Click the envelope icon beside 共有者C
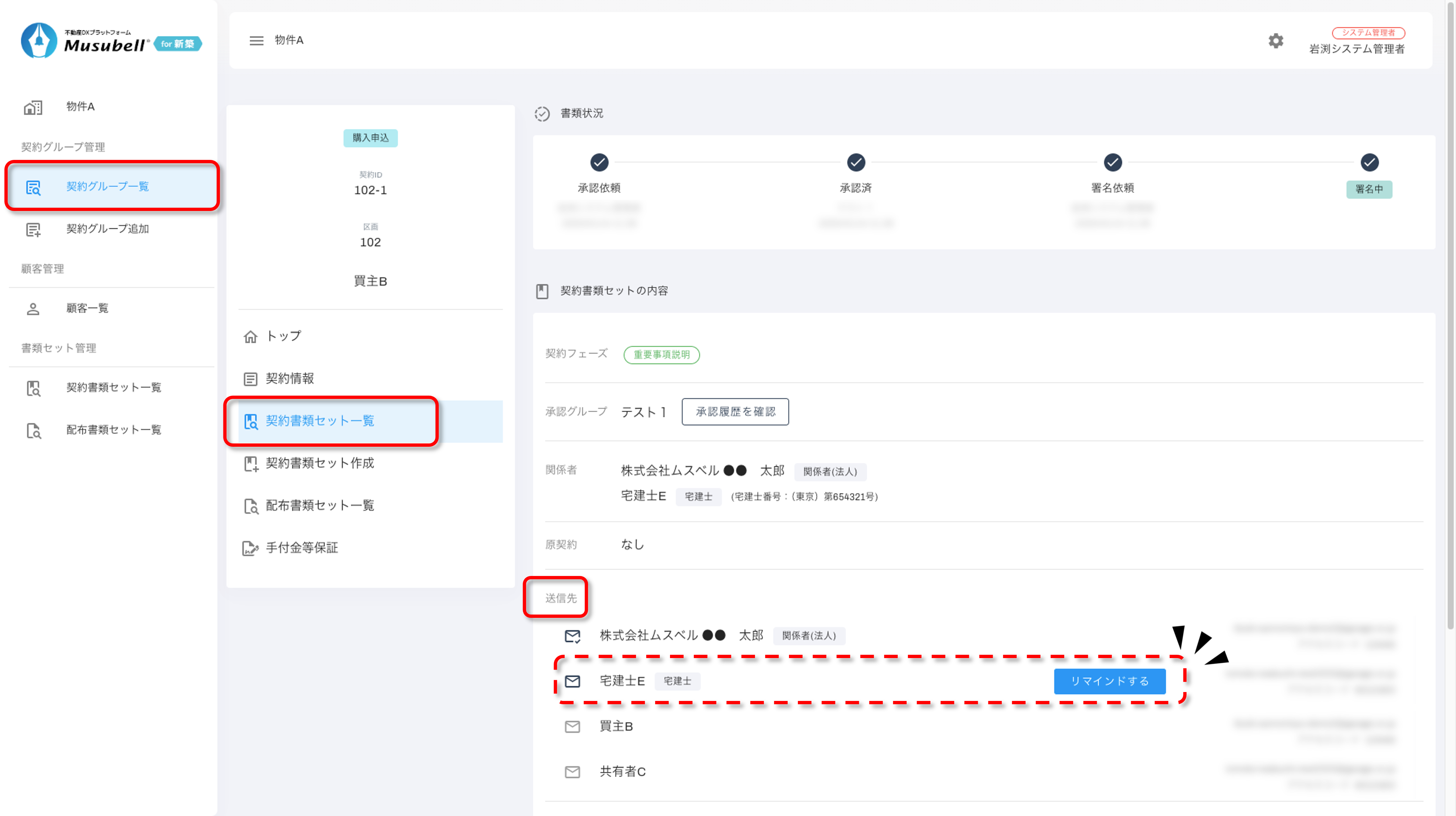The width and height of the screenshot is (1456, 816). [x=572, y=771]
